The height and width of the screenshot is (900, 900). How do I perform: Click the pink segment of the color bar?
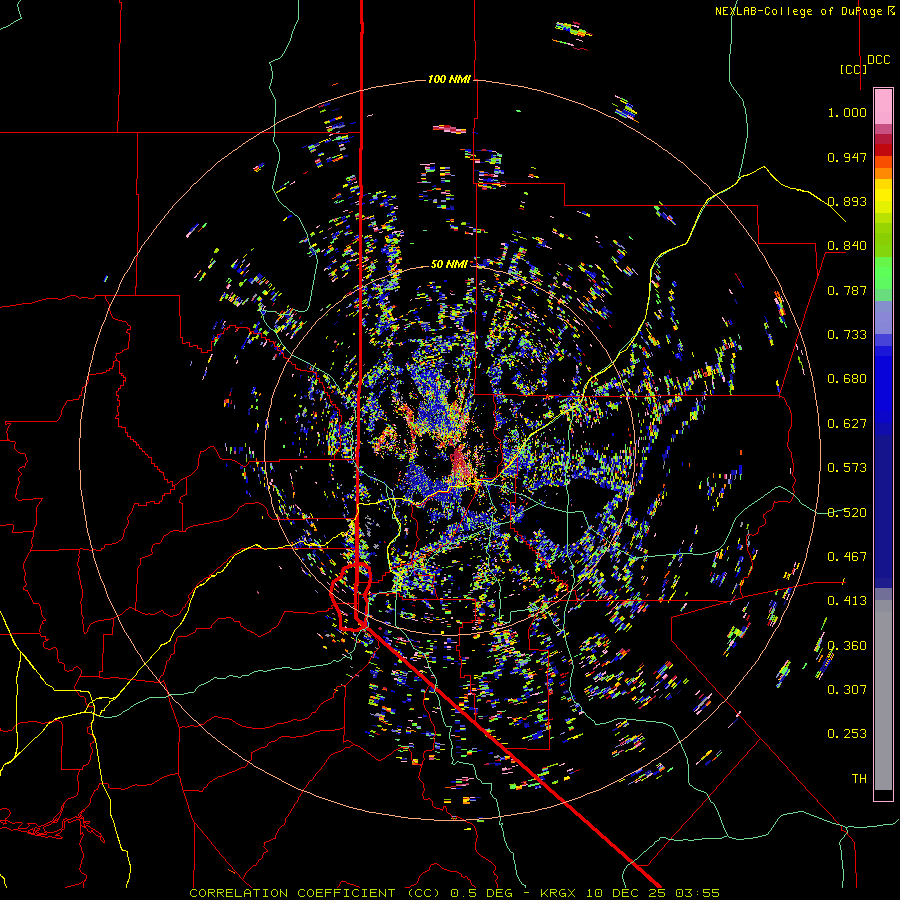[883, 106]
